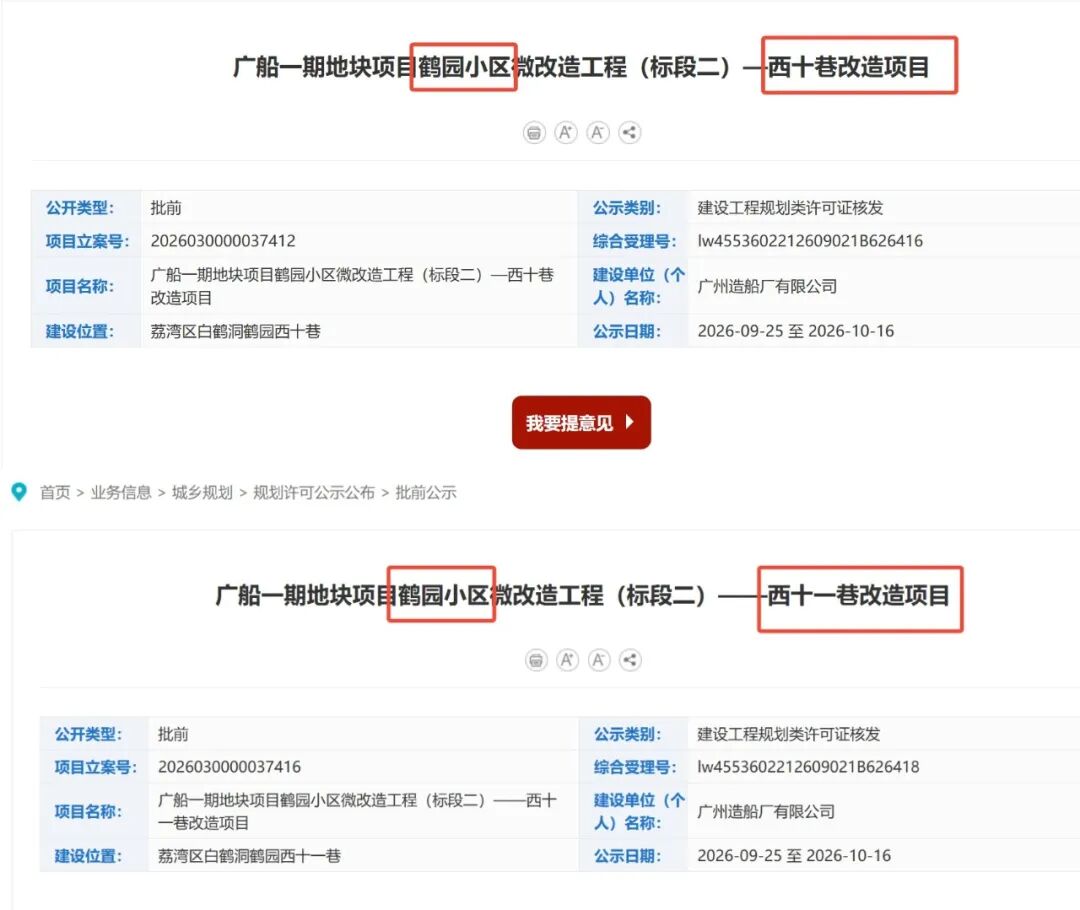Viewport: 1080px width, 910px height.
Task: Click first table's 公示日期 value 2026-09-25 至 2026-10-16
Action: [x=796, y=331]
